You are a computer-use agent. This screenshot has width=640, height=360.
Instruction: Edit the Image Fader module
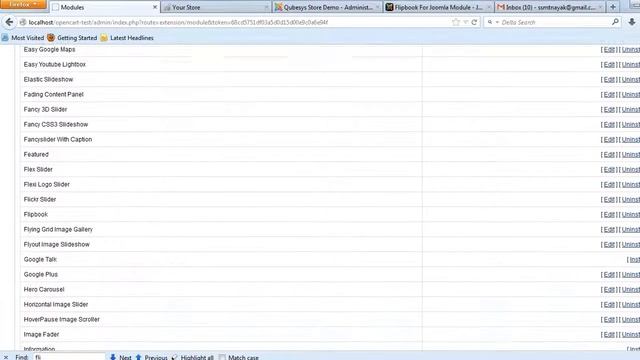point(609,335)
